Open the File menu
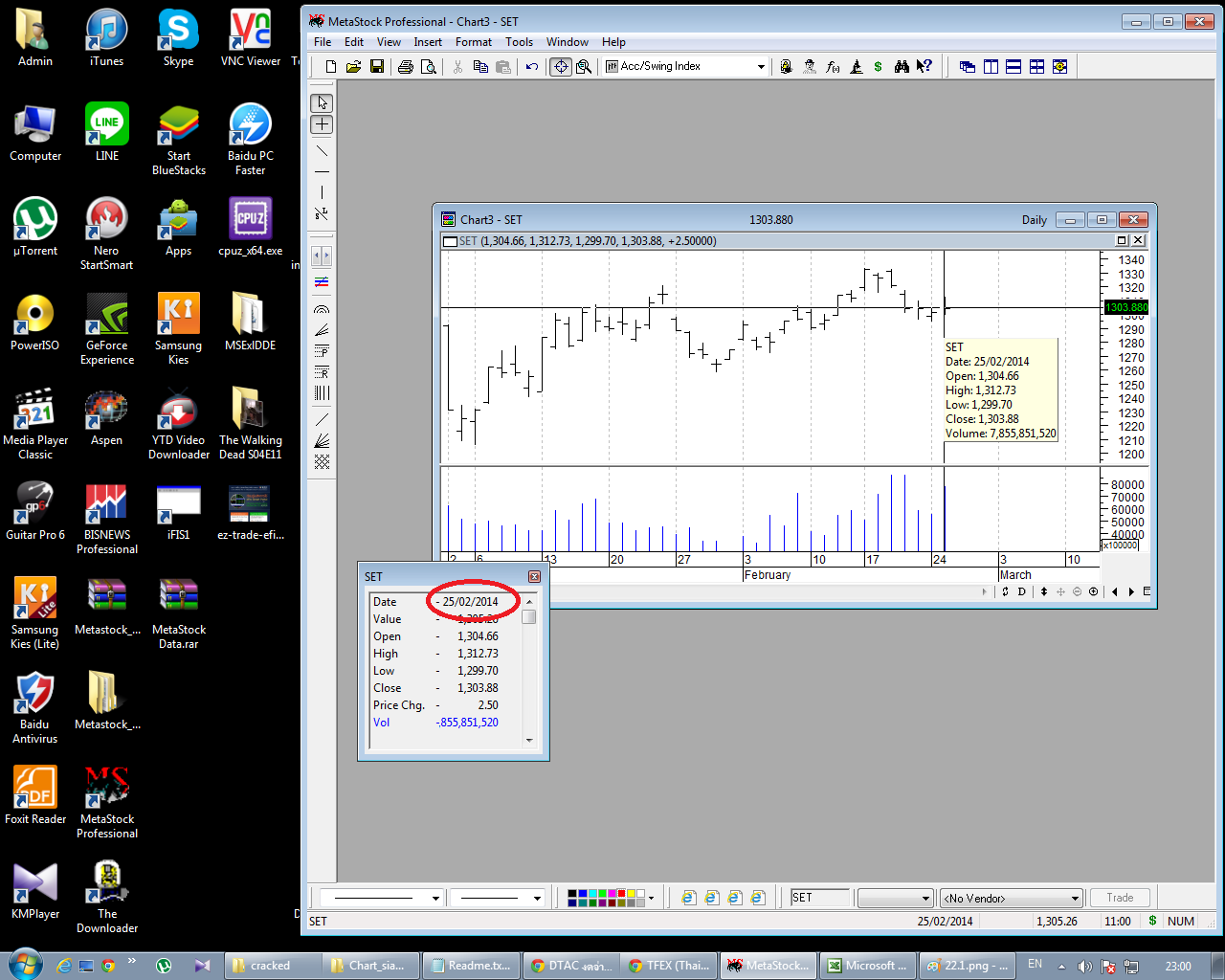The height and width of the screenshot is (980, 1225). [323, 42]
